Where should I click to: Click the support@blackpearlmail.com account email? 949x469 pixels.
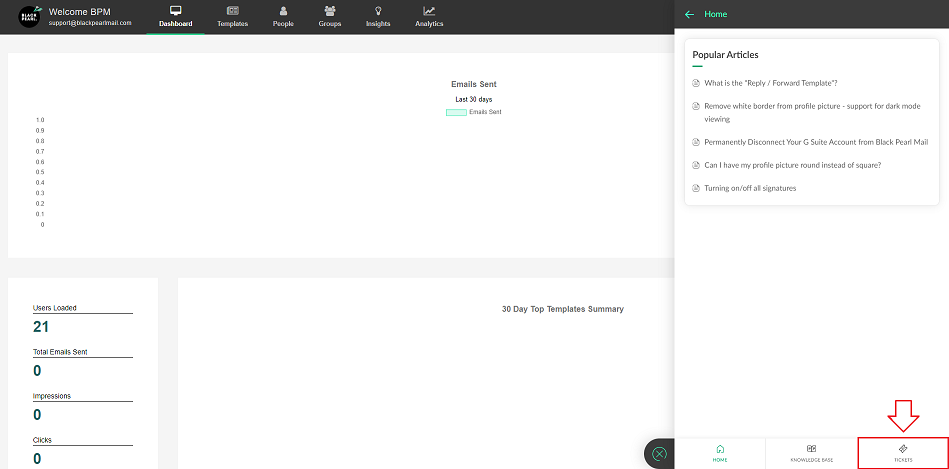coord(90,22)
